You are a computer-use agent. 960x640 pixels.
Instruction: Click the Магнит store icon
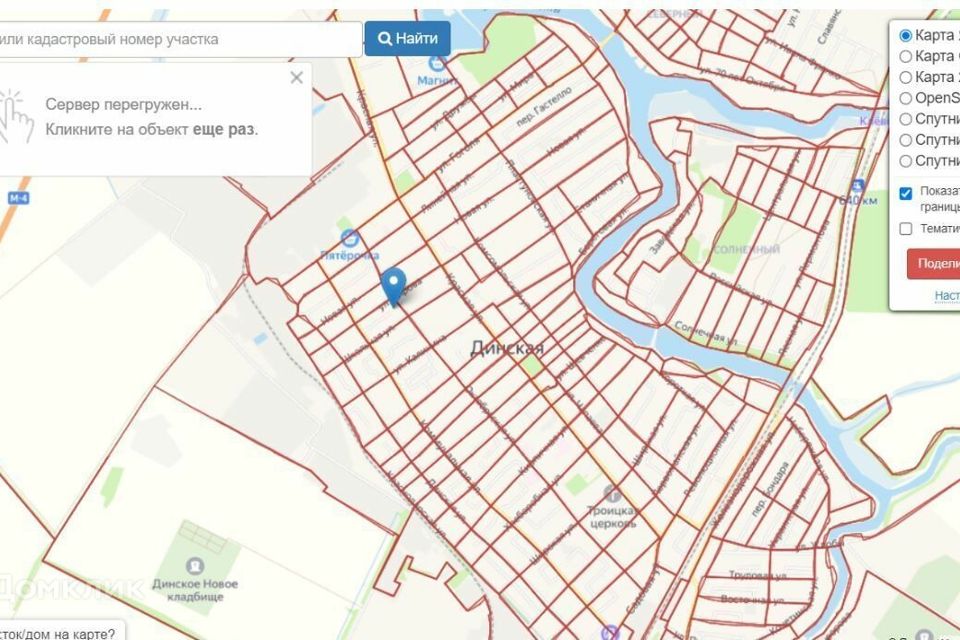436,63
